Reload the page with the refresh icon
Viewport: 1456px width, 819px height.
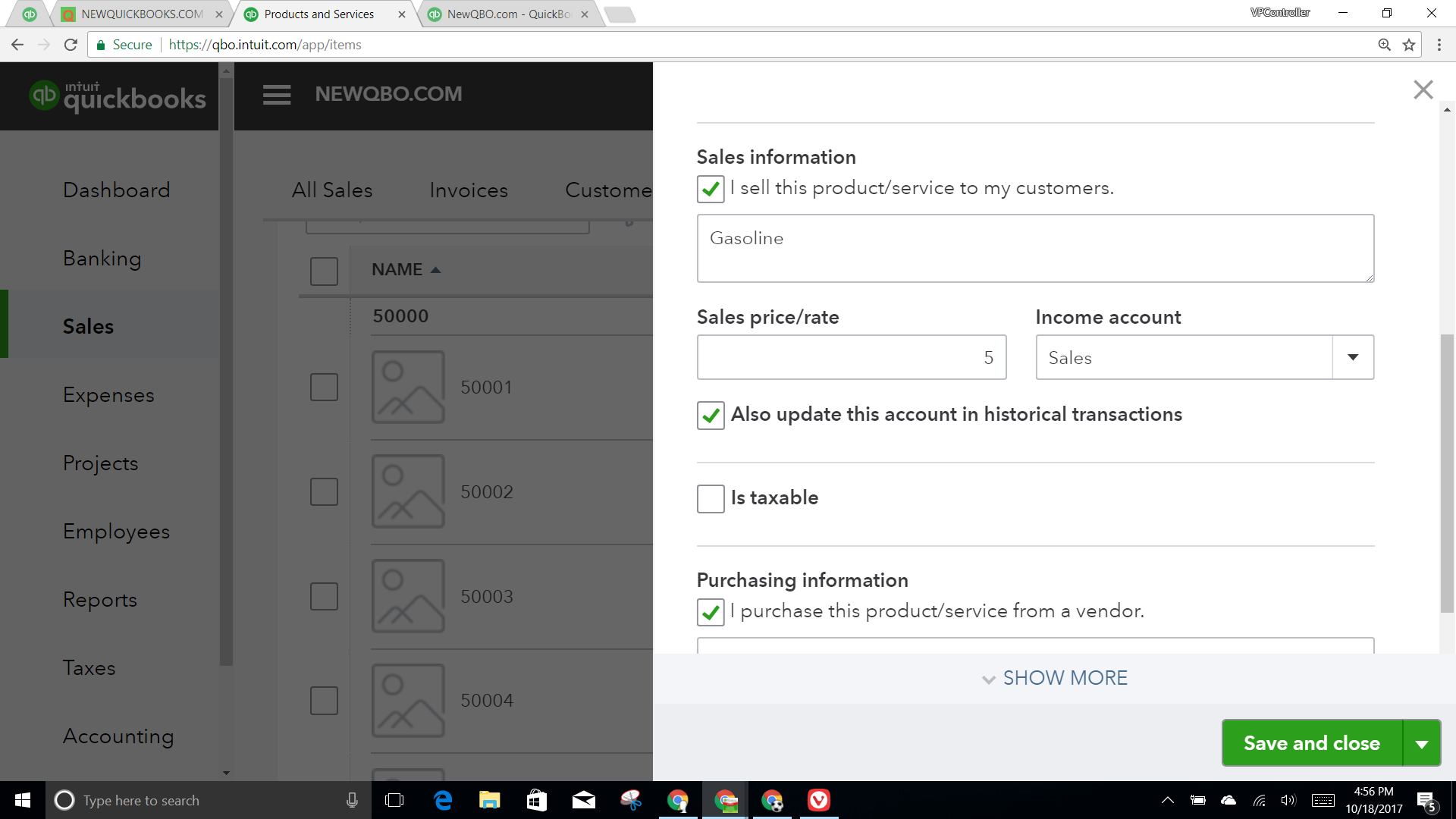click(71, 45)
